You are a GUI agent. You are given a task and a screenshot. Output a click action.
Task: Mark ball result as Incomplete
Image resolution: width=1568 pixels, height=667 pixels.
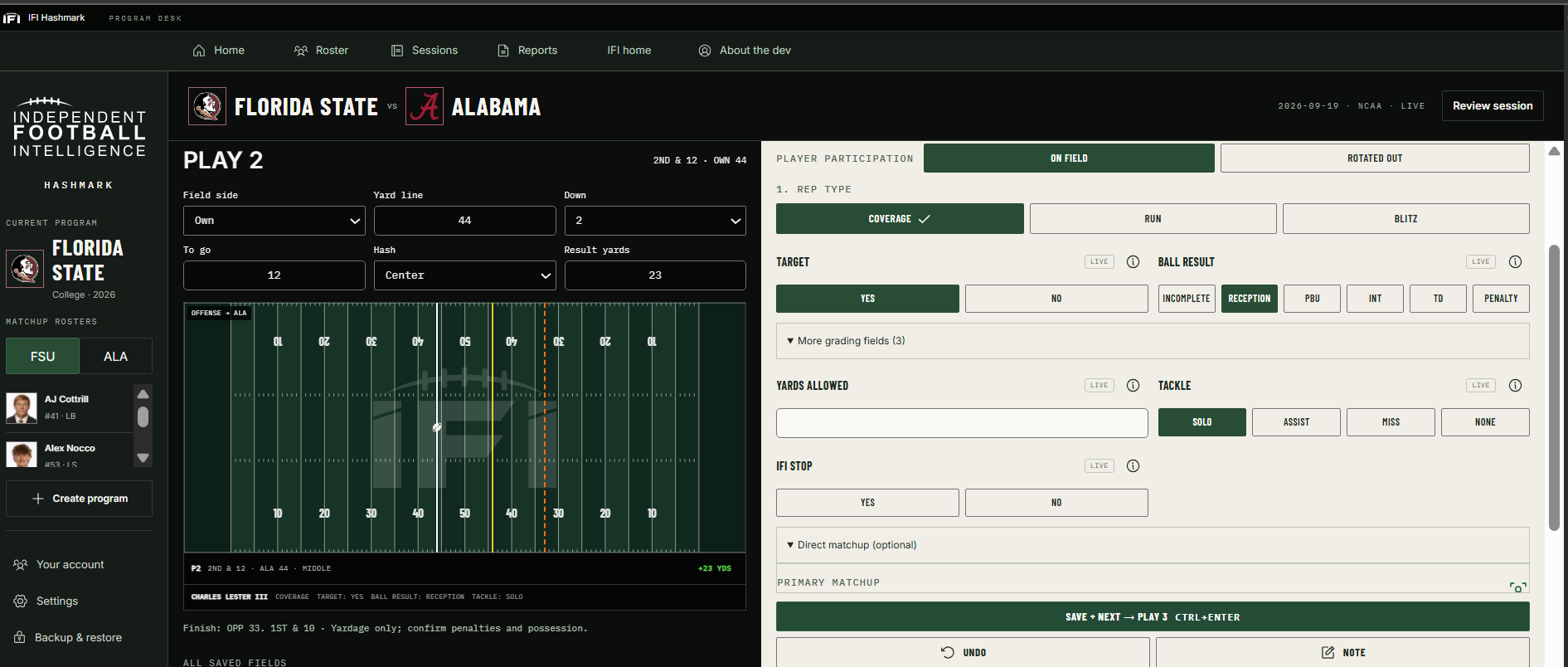[x=1187, y=299]
